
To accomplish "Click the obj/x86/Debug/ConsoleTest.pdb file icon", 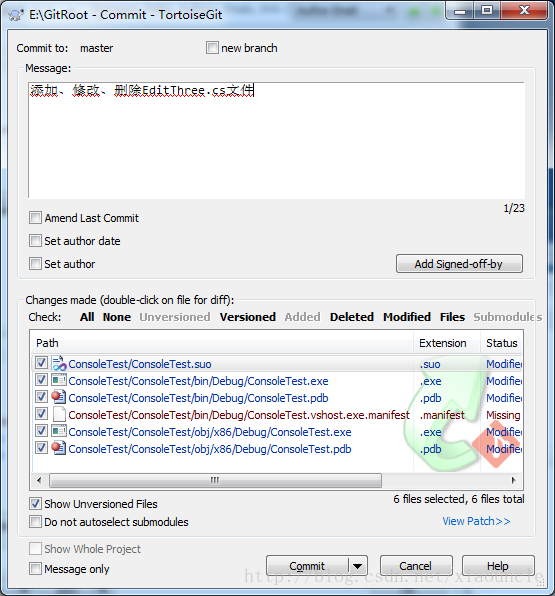I will point(59,448).
